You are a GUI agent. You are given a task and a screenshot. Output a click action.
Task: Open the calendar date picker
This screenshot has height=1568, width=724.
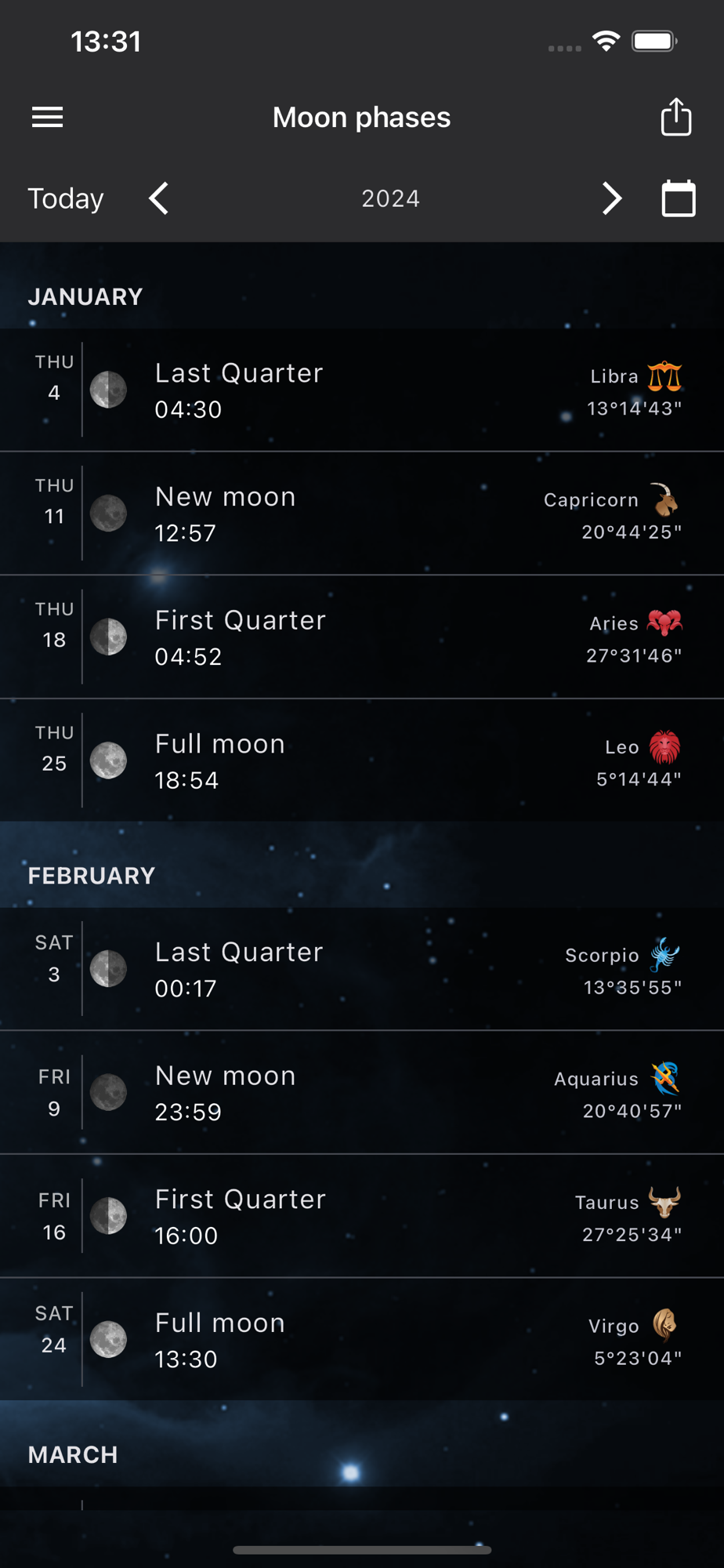679,198
